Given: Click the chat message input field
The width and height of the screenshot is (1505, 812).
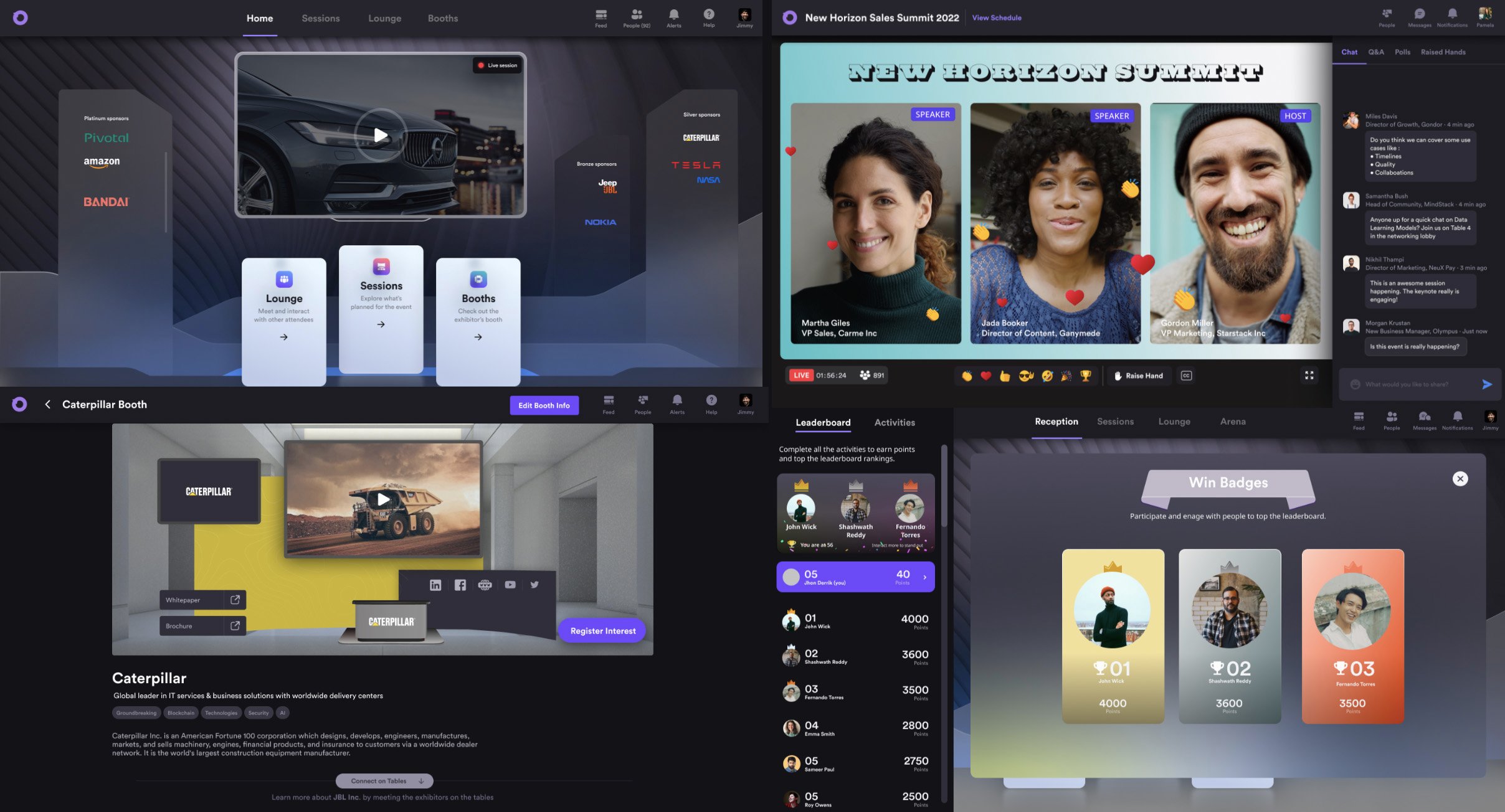Looking at the screenshot, I should click(x=1420, y=384).
